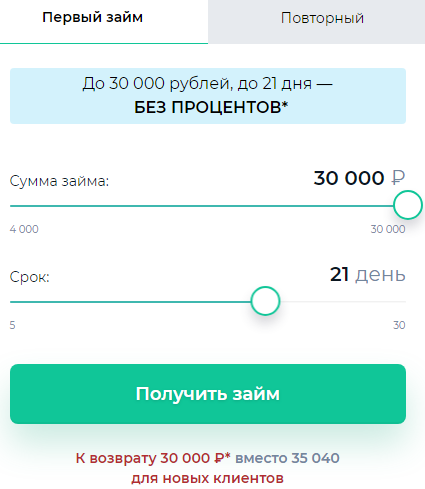Click the ruble sign next to loan amount

[x=398, y=178]
